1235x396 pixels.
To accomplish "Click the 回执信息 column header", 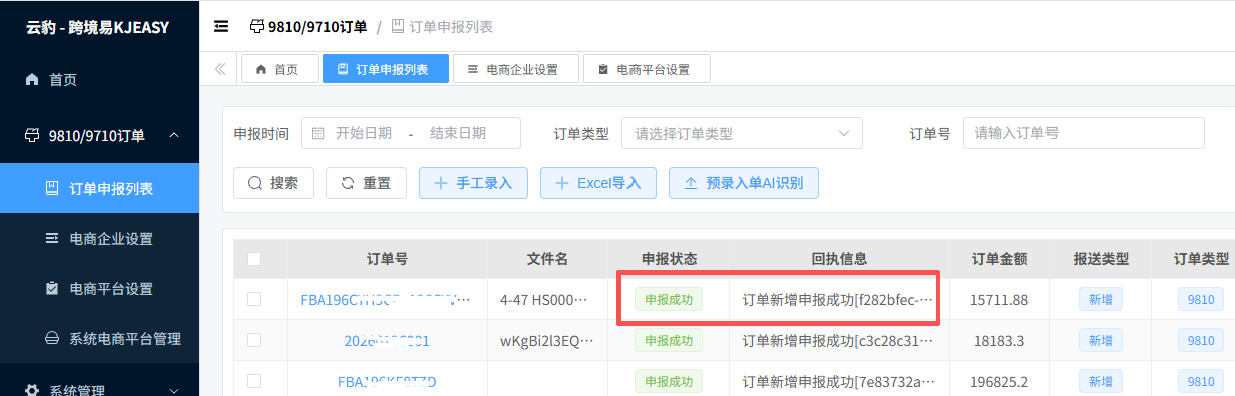I will point(839,259).
